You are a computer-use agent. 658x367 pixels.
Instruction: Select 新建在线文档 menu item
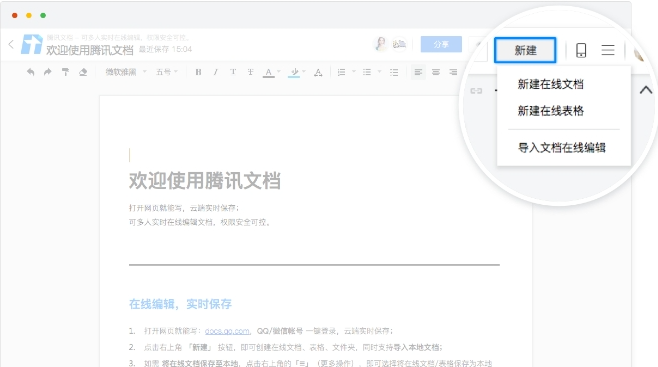pyautogui.click(x=551, y=84)
